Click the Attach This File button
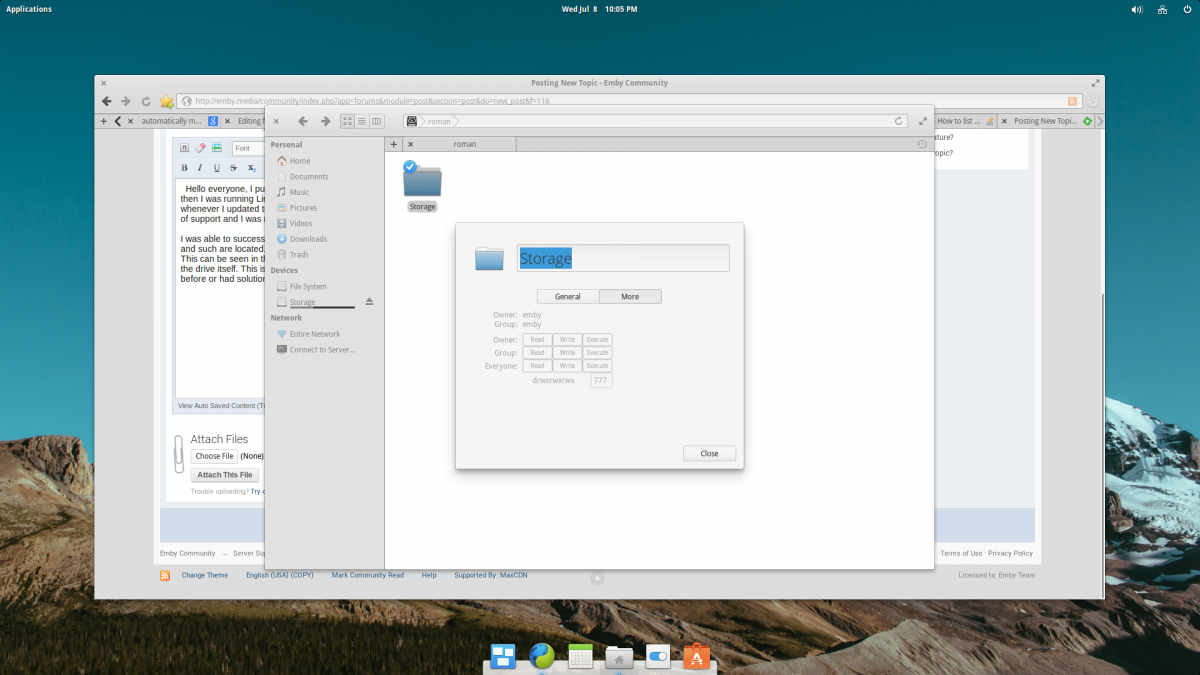Image resolution: width=1200 pixels, height=675 pixels. click(x=225, y=475)
